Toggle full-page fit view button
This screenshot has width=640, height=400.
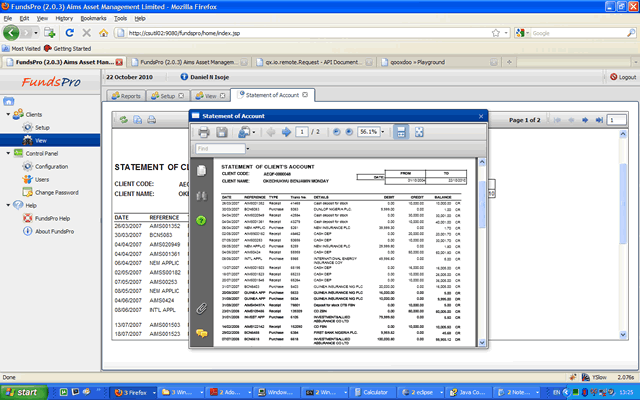click(419, 131)
